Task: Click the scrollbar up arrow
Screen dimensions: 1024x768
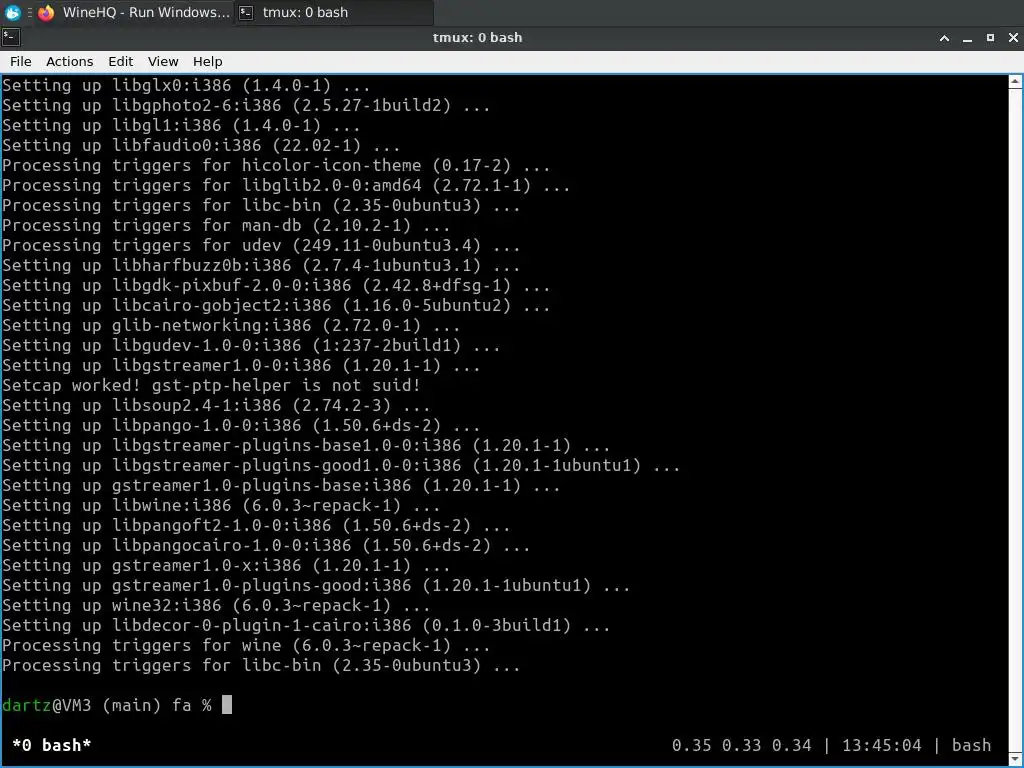Action: pyautogui.click(x=1015, y=82)
